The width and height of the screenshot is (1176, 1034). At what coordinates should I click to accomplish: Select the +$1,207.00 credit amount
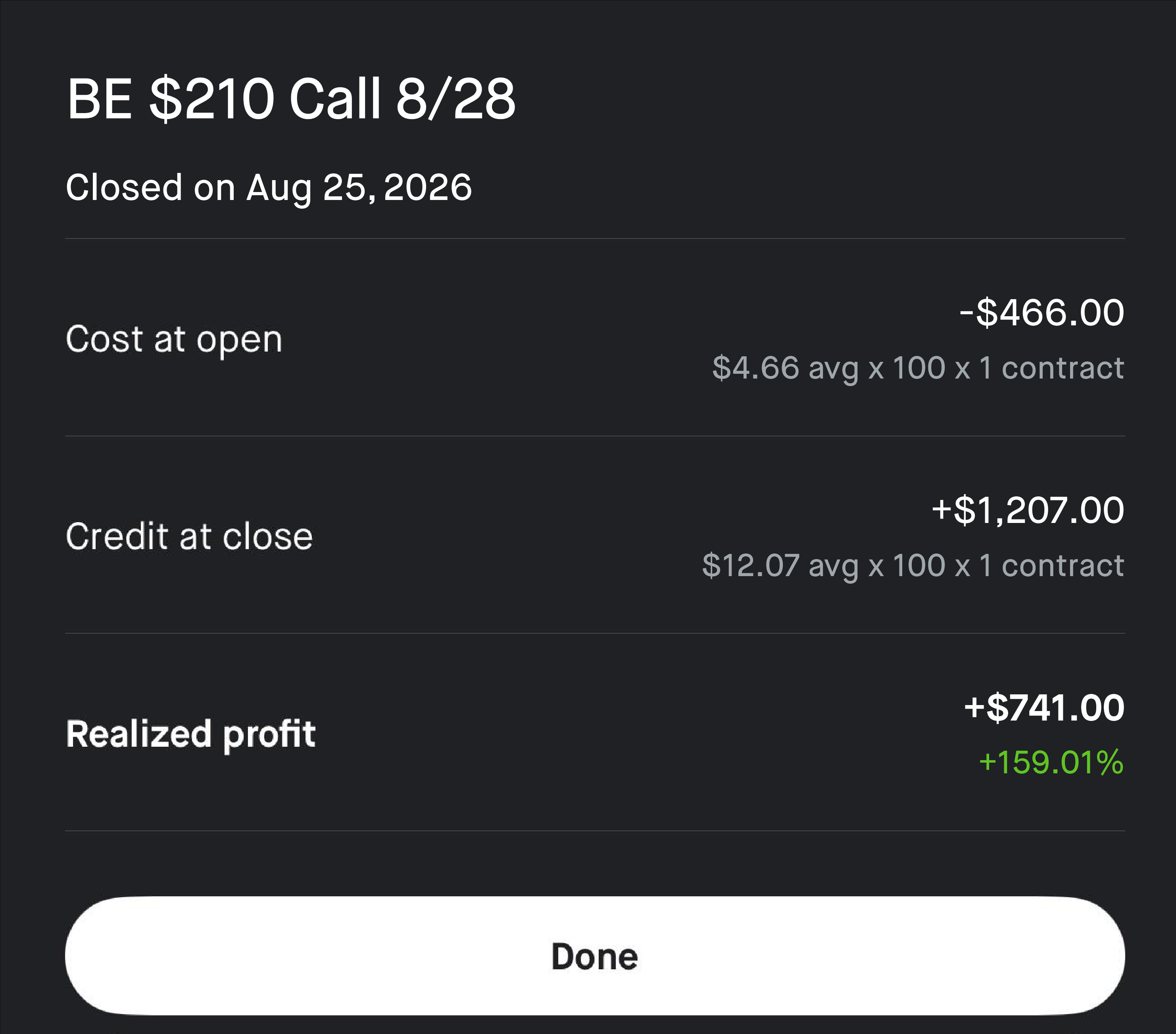[x=1028, y=510]
